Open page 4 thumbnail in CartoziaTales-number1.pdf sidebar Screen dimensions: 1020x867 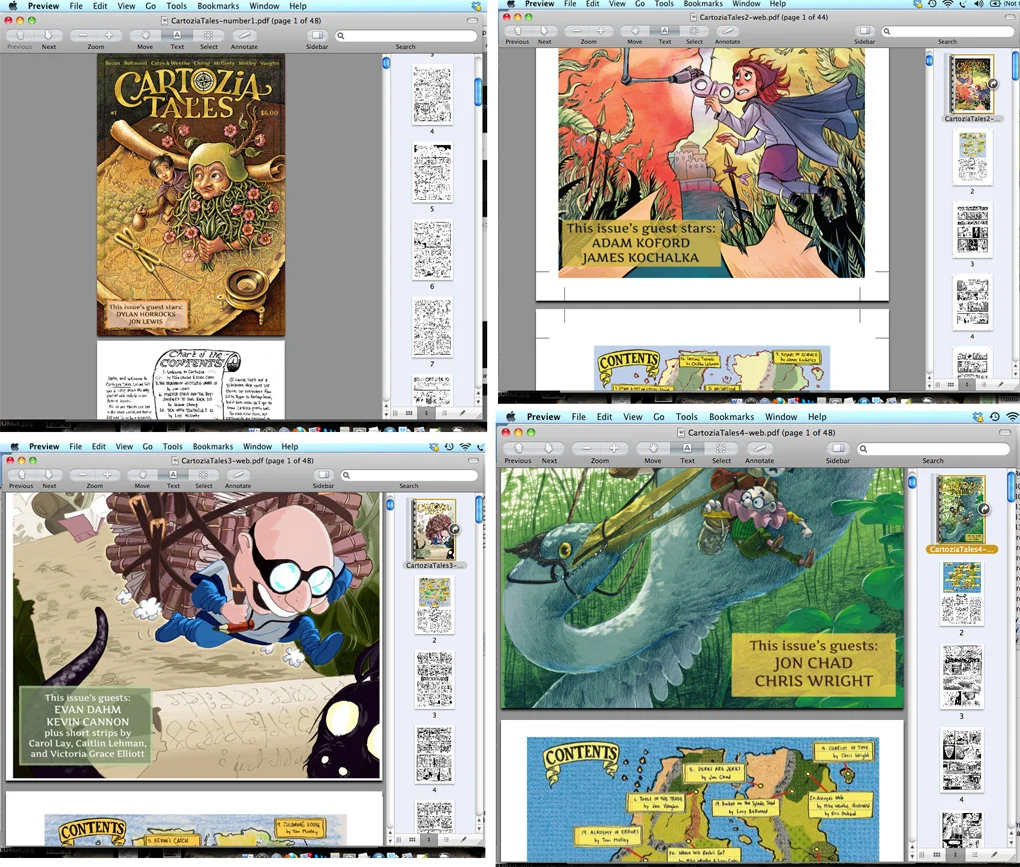pos(432,94)
